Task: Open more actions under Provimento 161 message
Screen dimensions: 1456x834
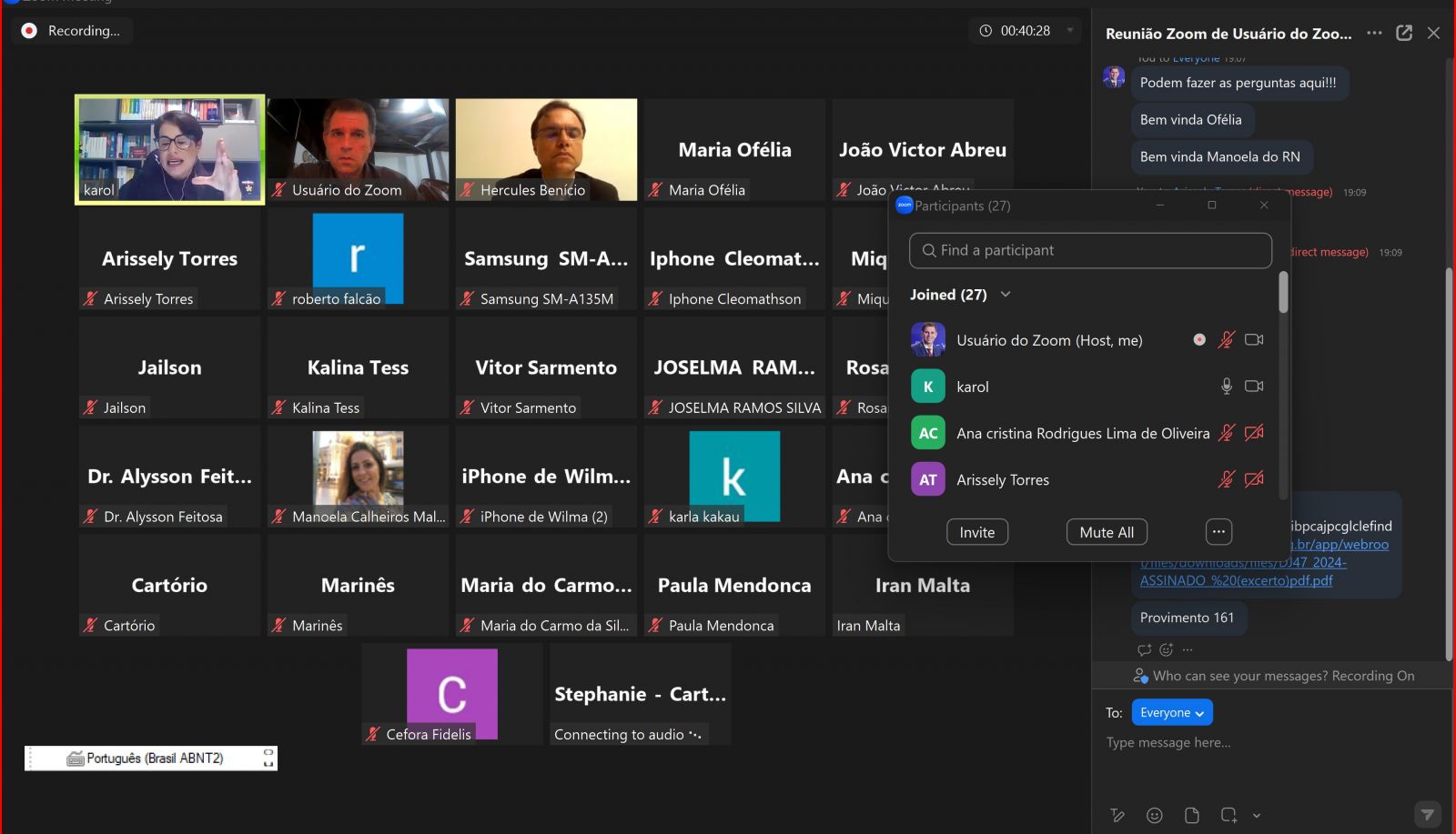Action: [x=1188, y=649]
